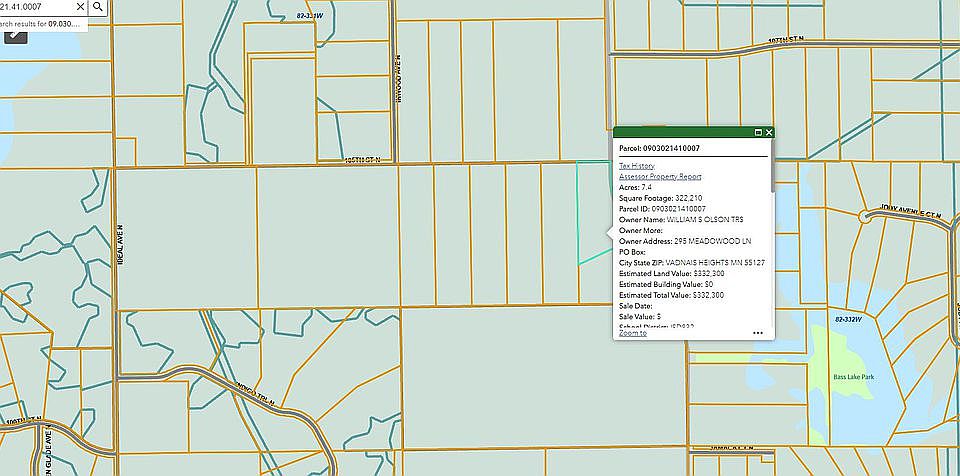Click the magnifying glass search button

[99, 7]
